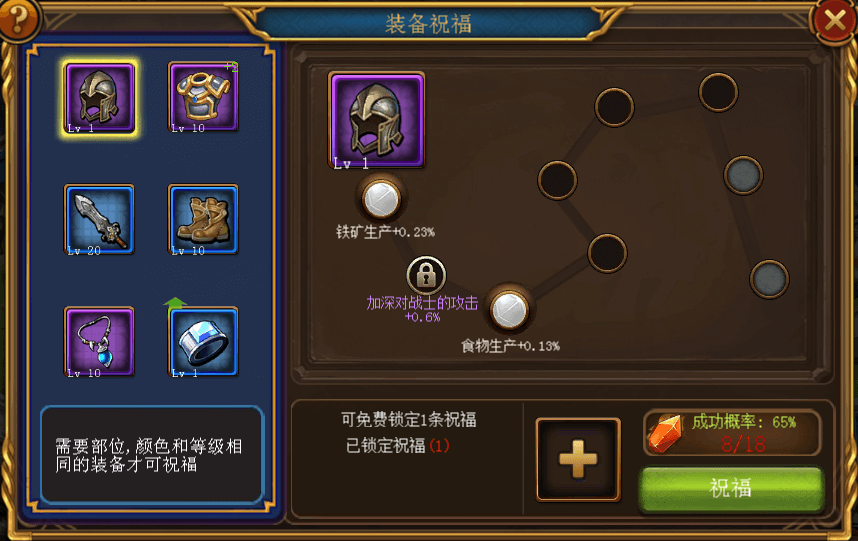Click the large helmet preview in blessing panel

tap(376, 120)
